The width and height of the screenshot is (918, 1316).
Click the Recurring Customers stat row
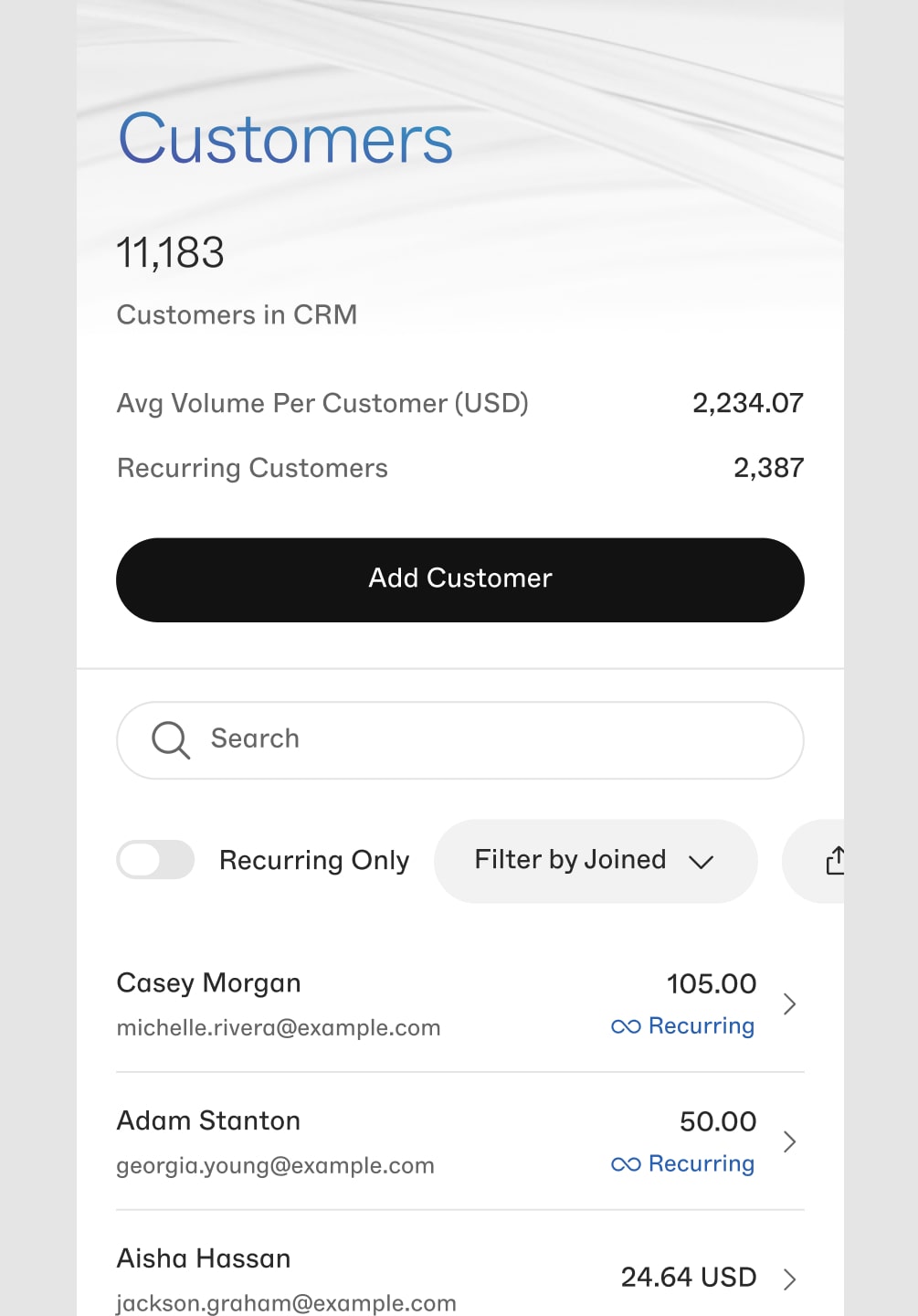[460, 468]
